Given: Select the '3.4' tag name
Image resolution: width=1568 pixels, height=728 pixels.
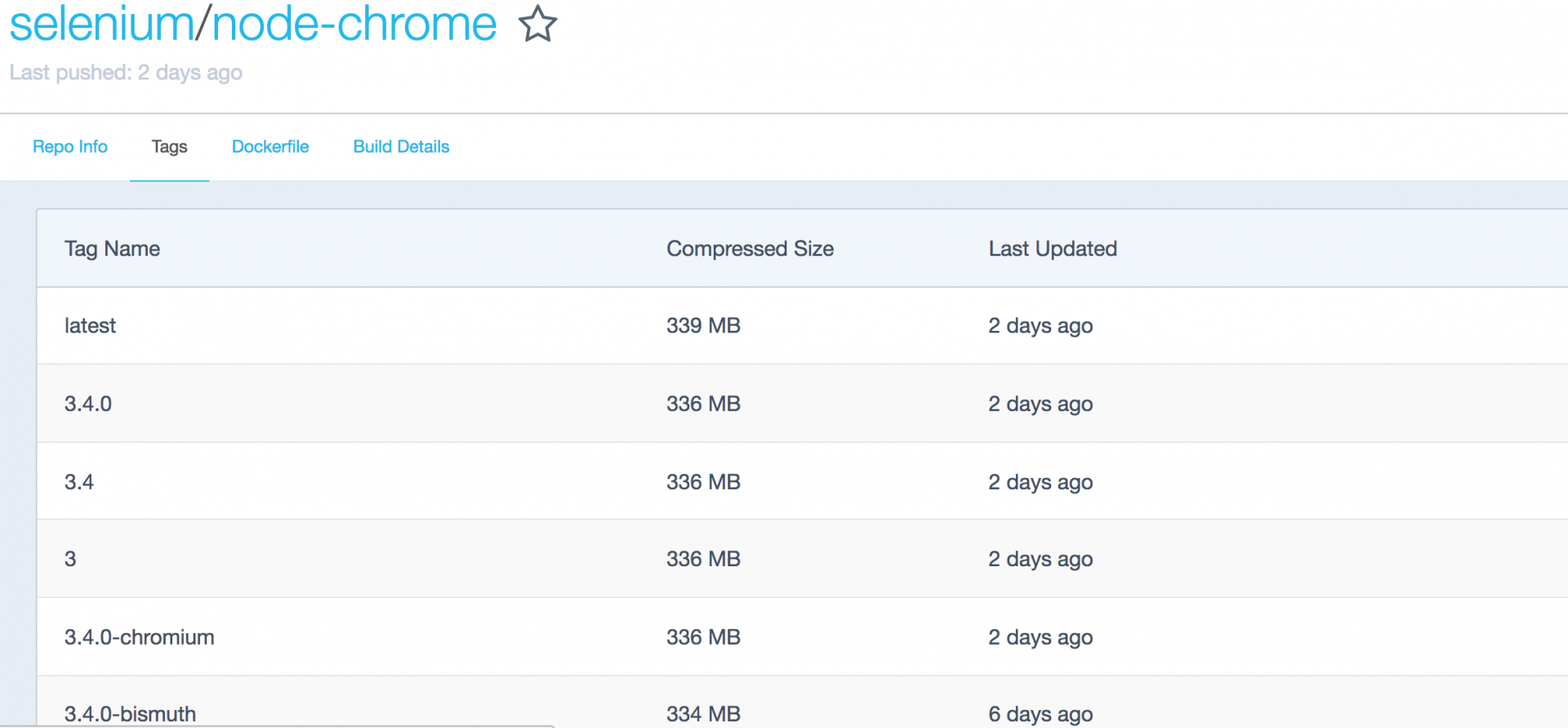Looking at the screenshot, I should [79, 482].
